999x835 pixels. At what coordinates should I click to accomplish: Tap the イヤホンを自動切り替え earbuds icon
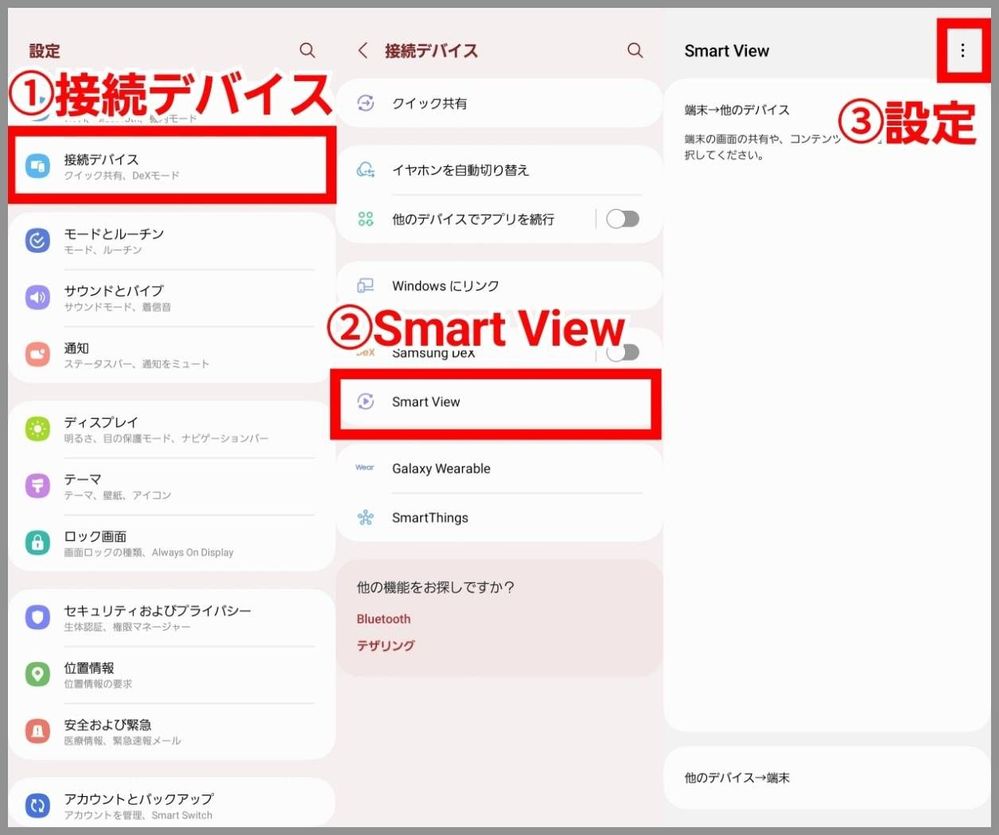coord(366,170)
